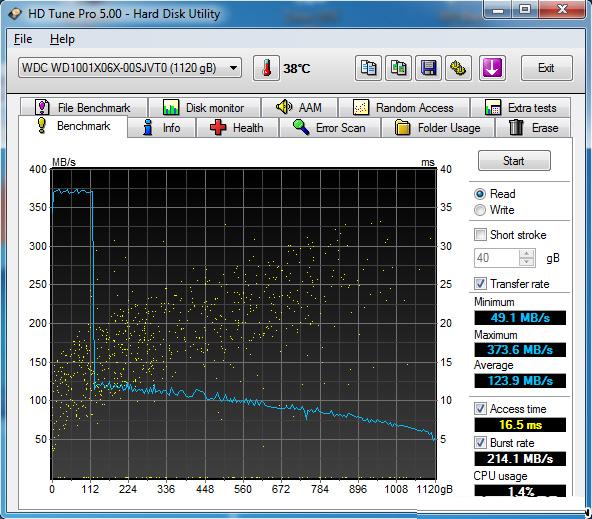Open the File menu
592x519 pixels.
[x=23, y=39]
